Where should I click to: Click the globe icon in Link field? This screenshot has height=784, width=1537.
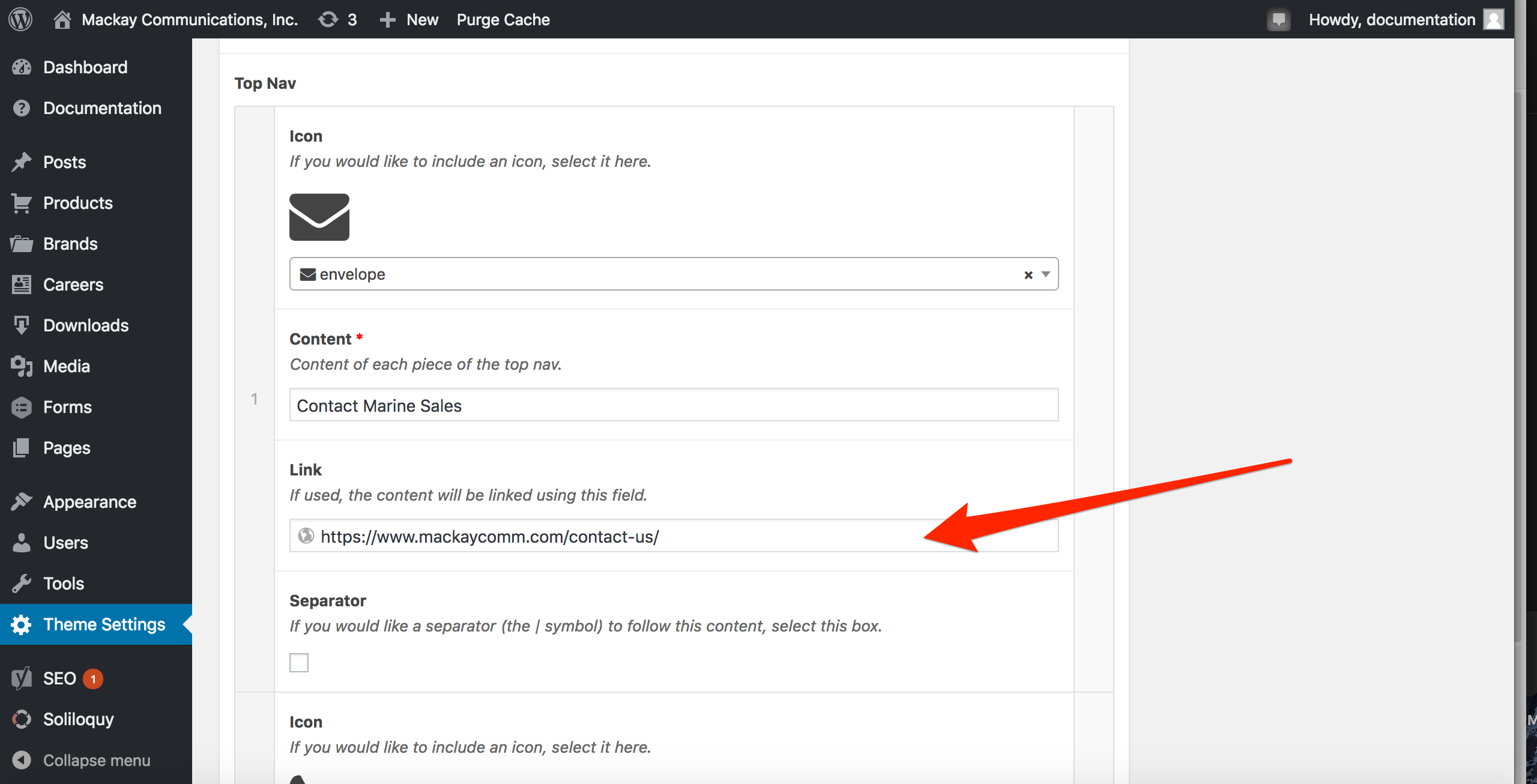pos(306,535)
